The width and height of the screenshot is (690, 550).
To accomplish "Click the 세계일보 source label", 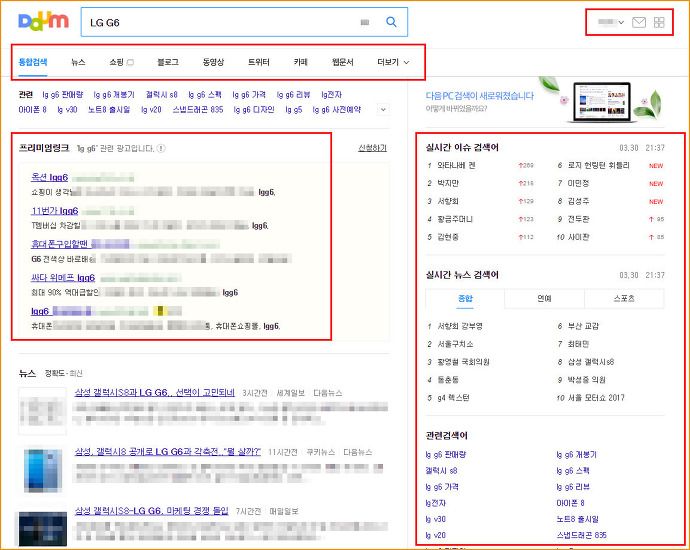I will 290,393.
